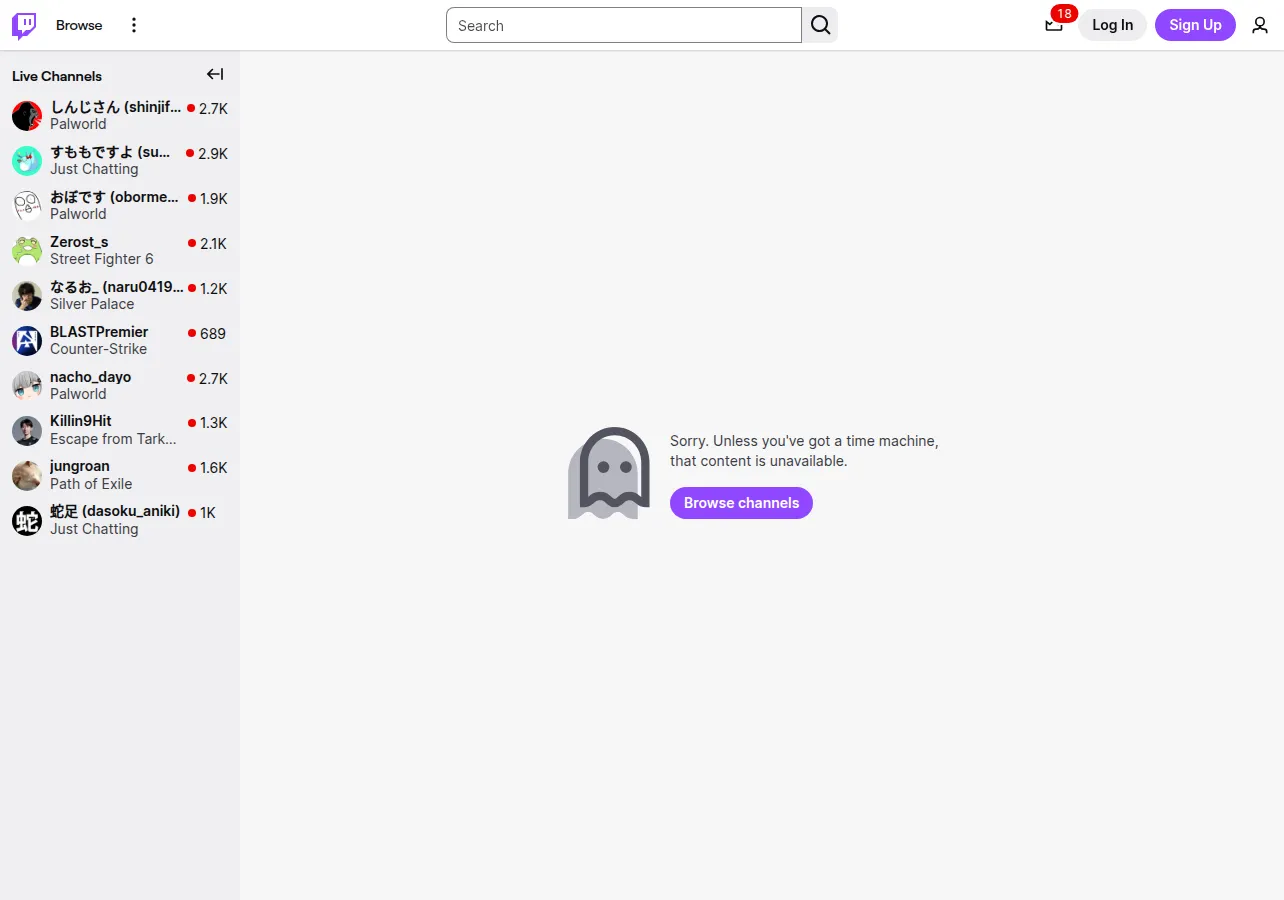Screen dimensions: 1284x900
Task: Select the Live Channels heading
Action: tap(57, 76)
